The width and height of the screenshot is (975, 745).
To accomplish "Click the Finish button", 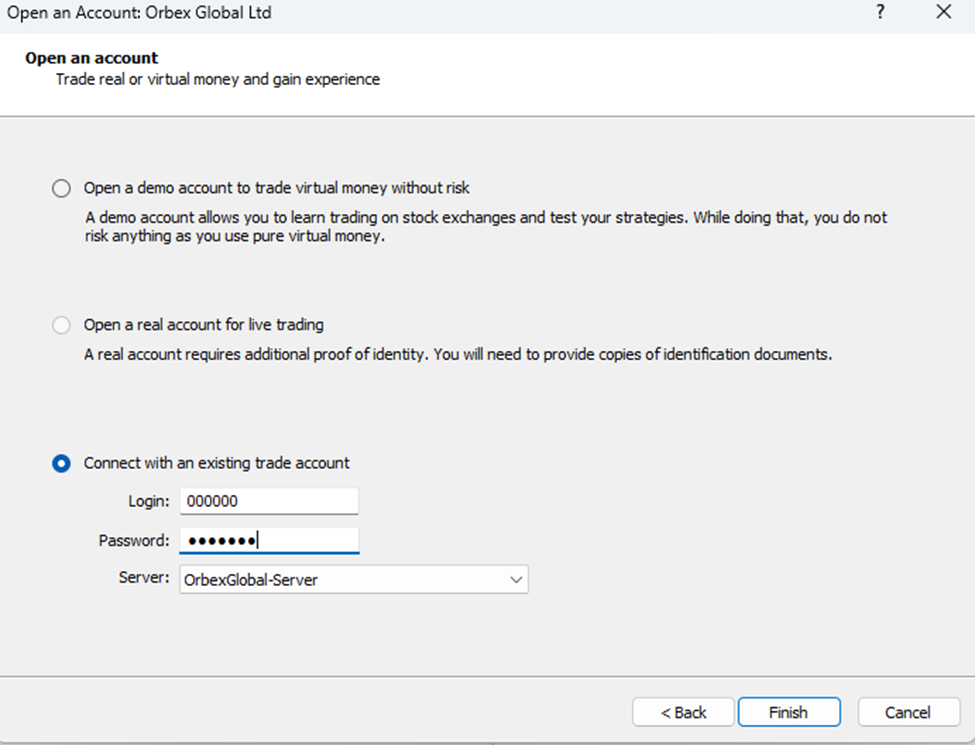I will pos(789,712).
